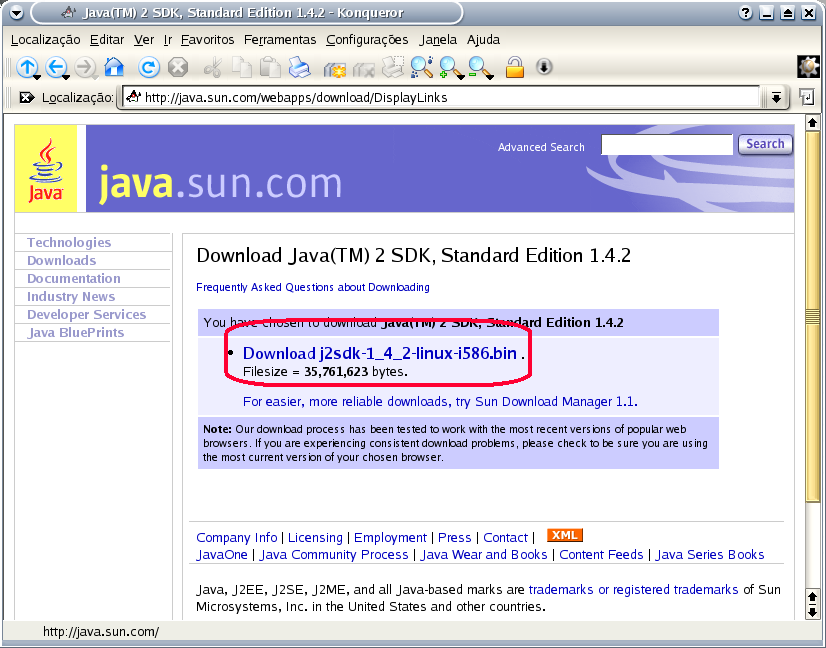Click the vertical scrollbar up arrow
The height and width of the screenshot is (648, 826).
pyautogui.click(x=812, y=123)
